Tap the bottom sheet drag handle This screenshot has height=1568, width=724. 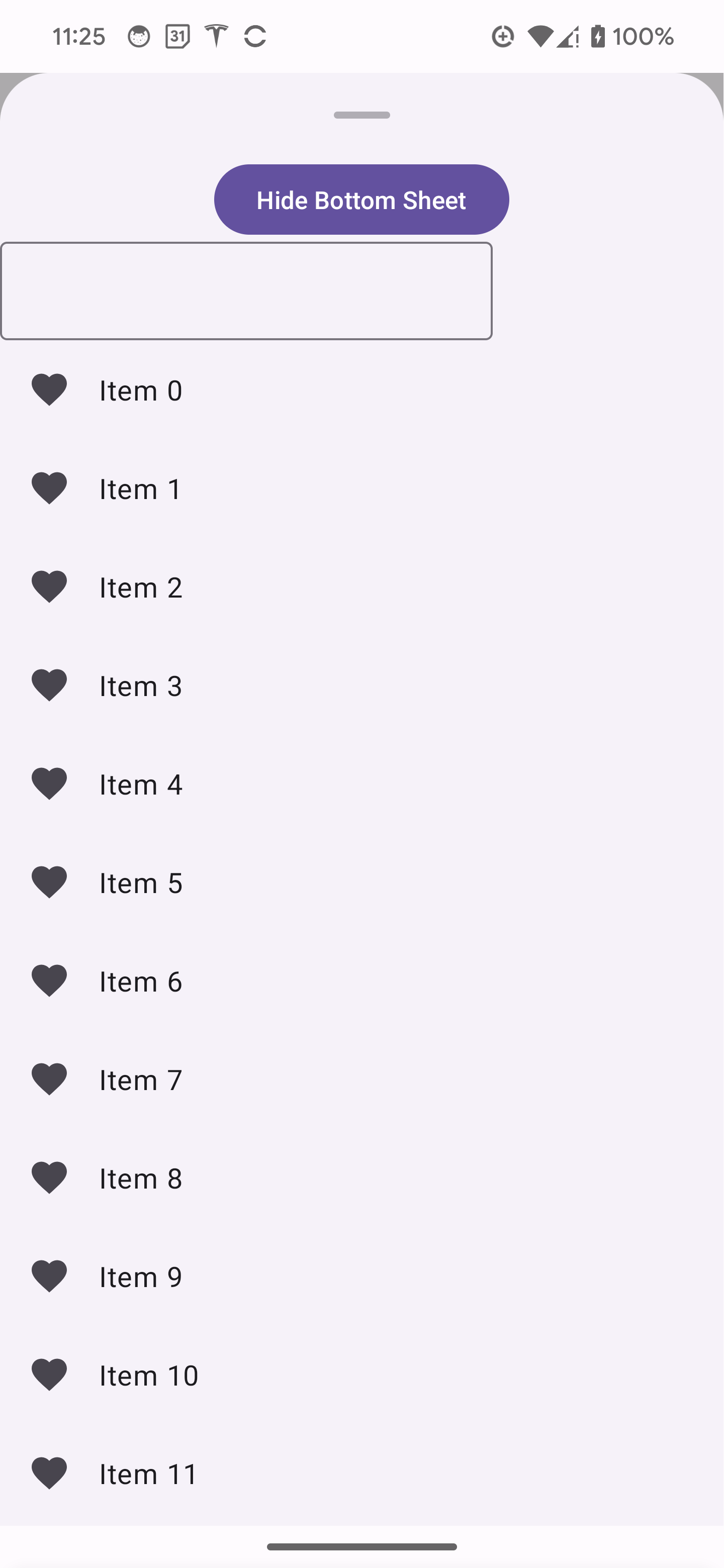[361, 115]
